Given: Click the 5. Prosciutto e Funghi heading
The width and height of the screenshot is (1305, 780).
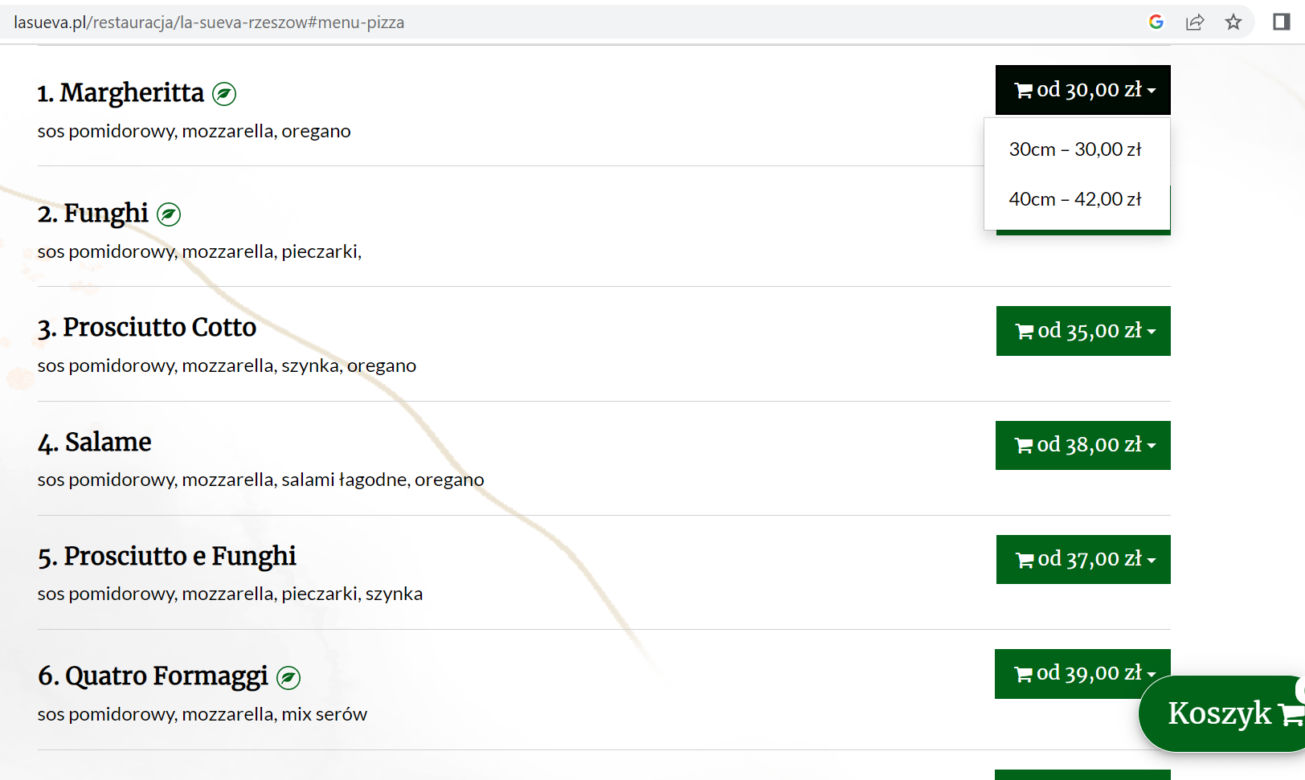Looking at the screenshot, I should (x=167, y=556).
